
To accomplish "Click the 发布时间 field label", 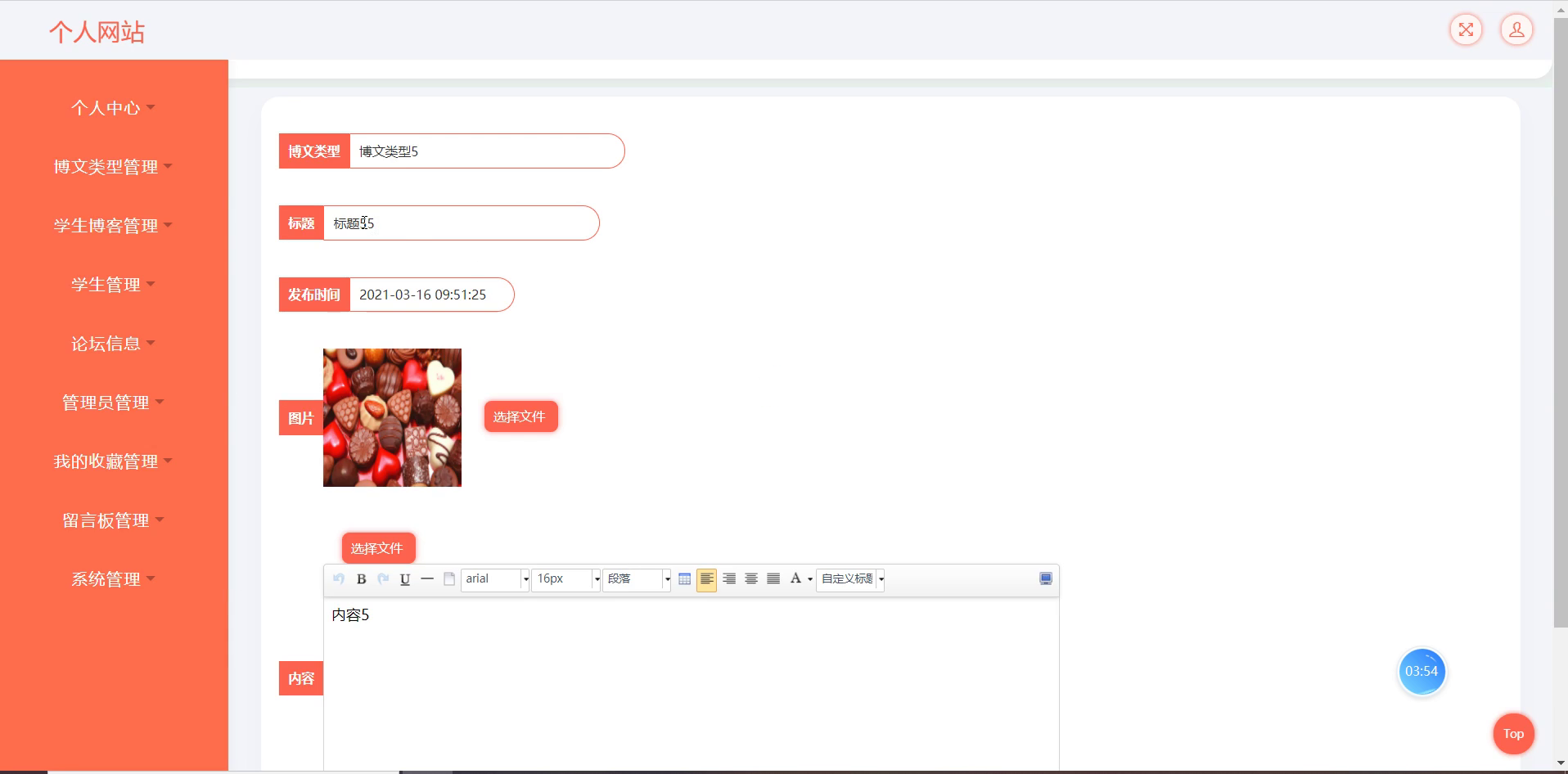I will pyautogui.click(x=314, y=295).
